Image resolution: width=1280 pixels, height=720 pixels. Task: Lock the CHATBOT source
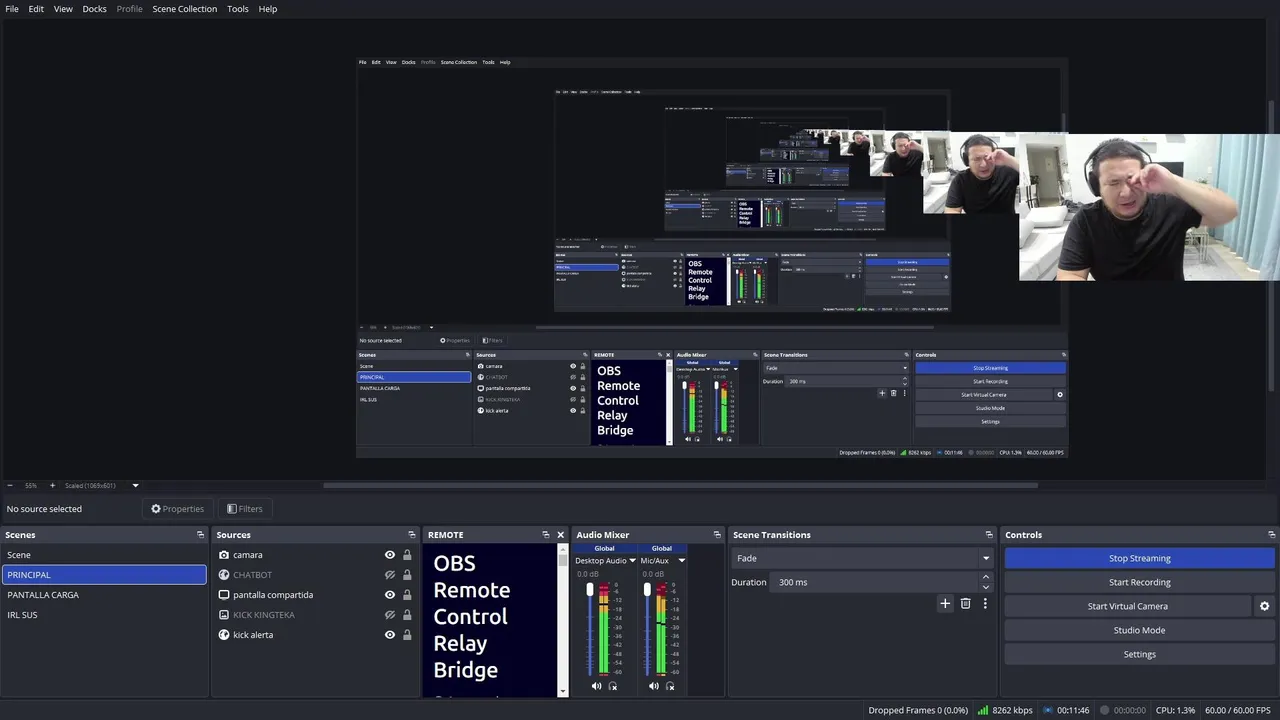407,575
